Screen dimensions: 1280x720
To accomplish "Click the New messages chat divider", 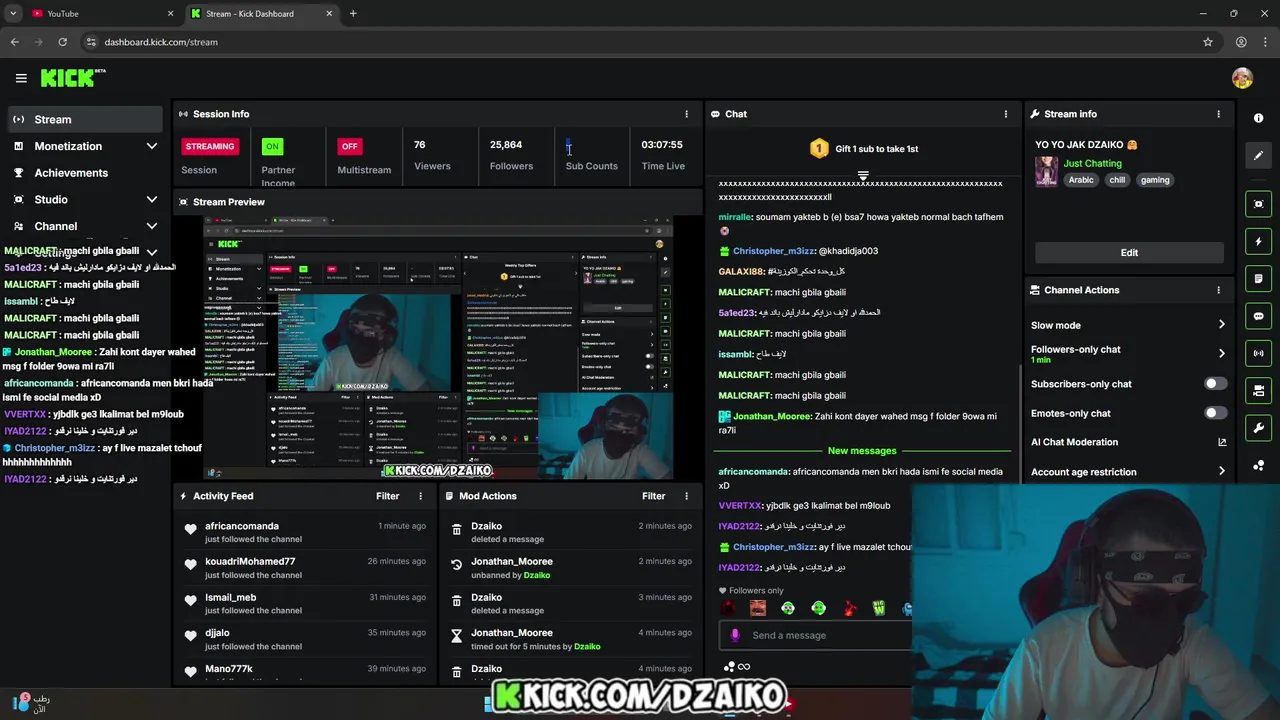I will tap(862, 451).
